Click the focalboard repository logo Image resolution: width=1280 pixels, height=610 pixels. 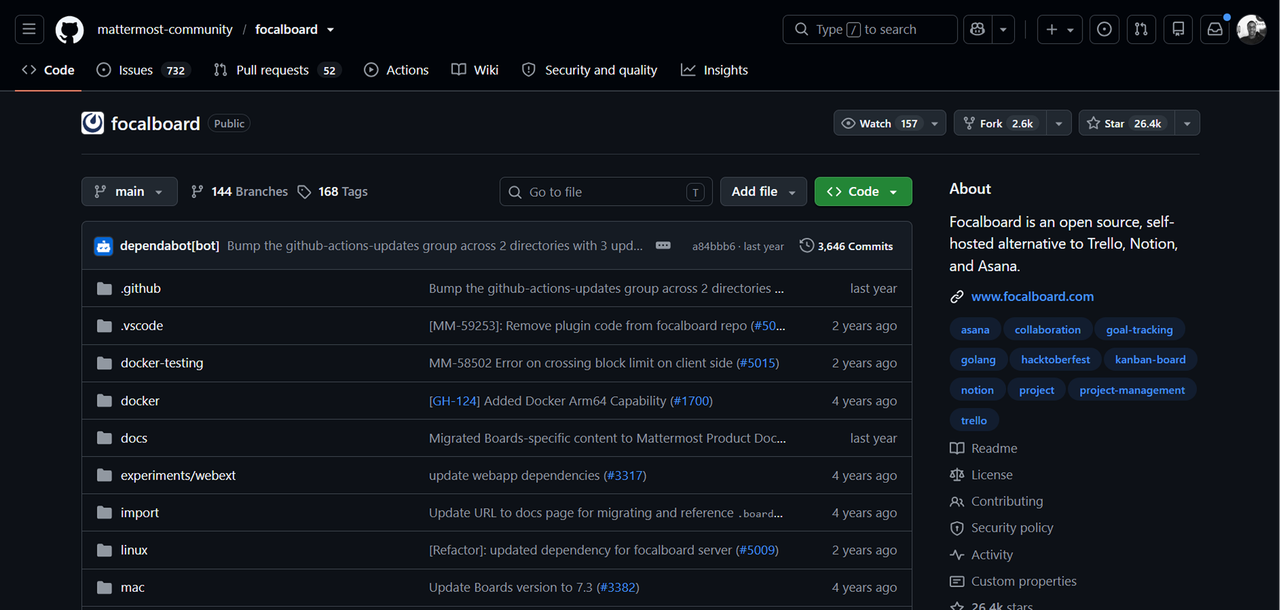coord(93,123)
